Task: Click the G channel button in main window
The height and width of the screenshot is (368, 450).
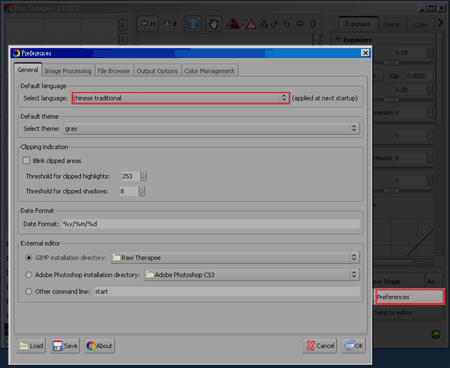Action: click(123, 39)
